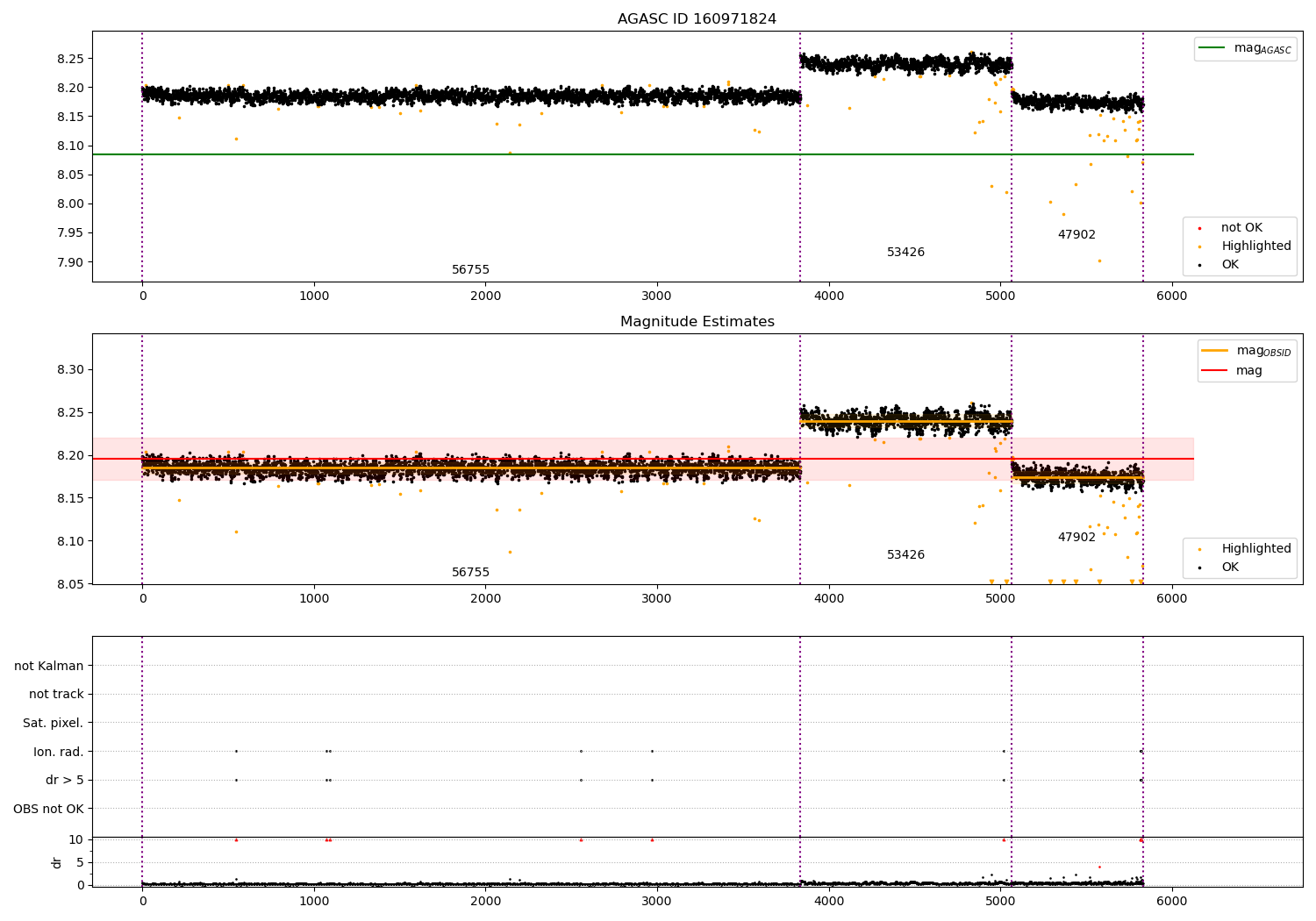Screen dimensions: 1316x921
Task: Click the OK legend entry in middle plot
Action: pyautogui.click(x=1219, y=568)
